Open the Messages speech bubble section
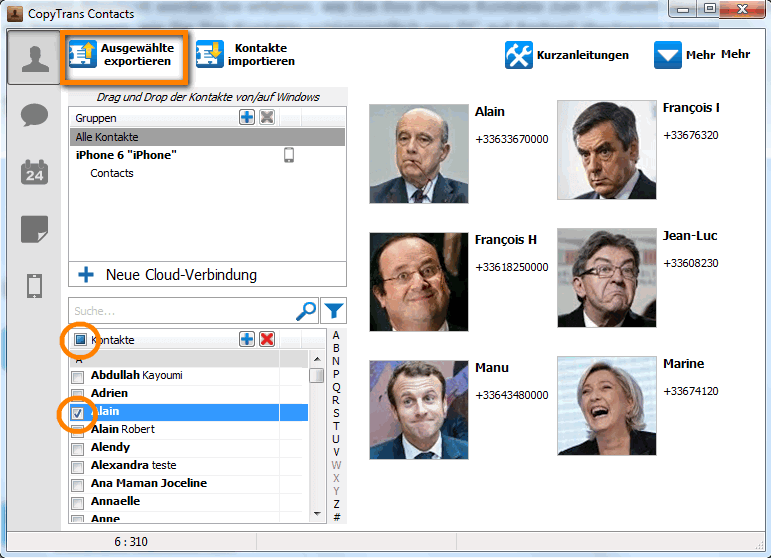This screenshot has width=771, height=558. (x=34, y=116)
